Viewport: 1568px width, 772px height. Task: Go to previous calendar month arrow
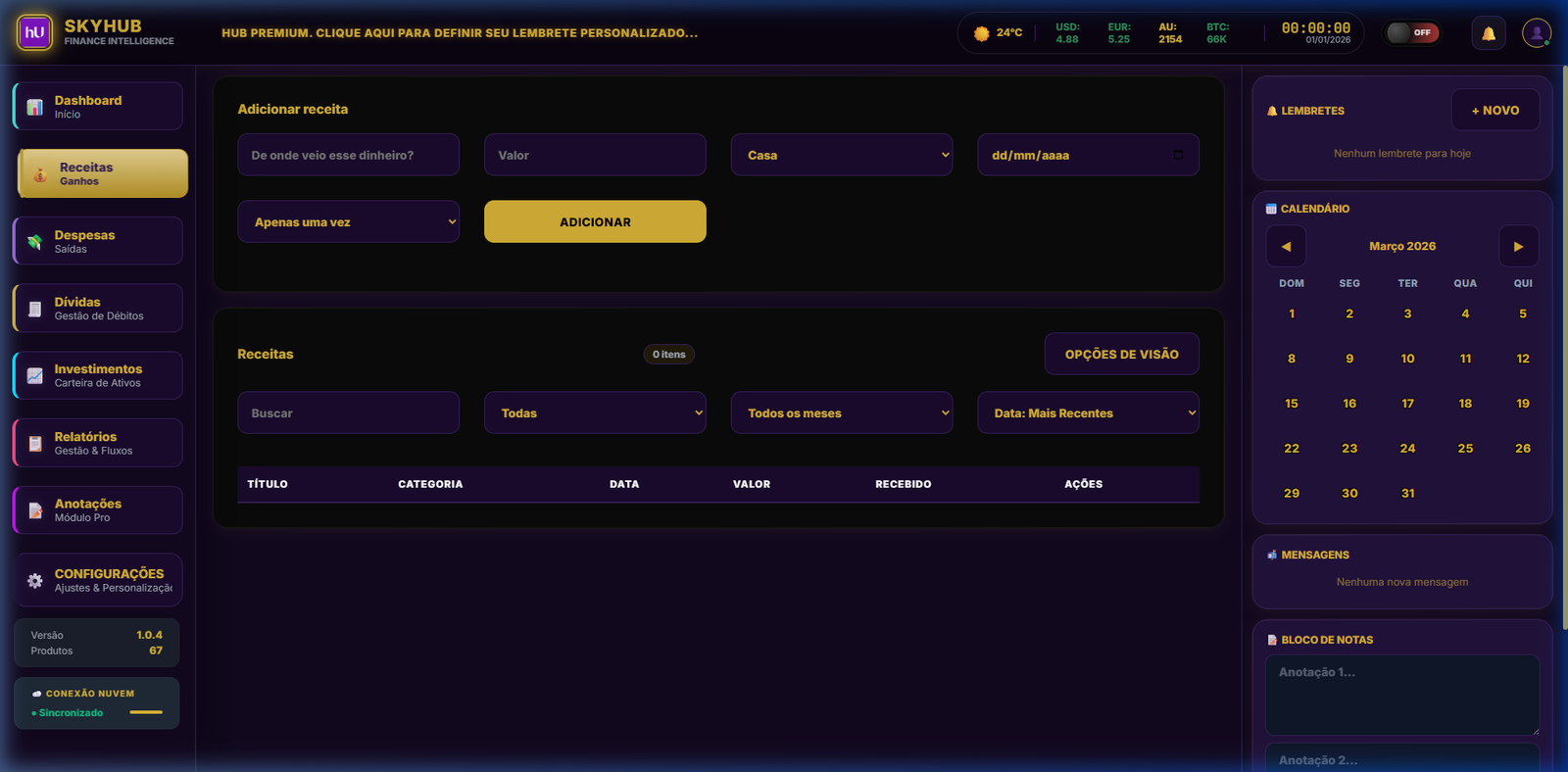pos(1286,247)
